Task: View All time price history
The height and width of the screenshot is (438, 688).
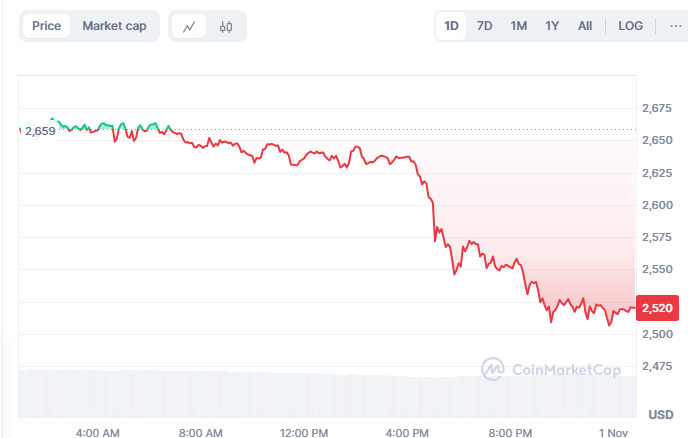Action: 585,26
